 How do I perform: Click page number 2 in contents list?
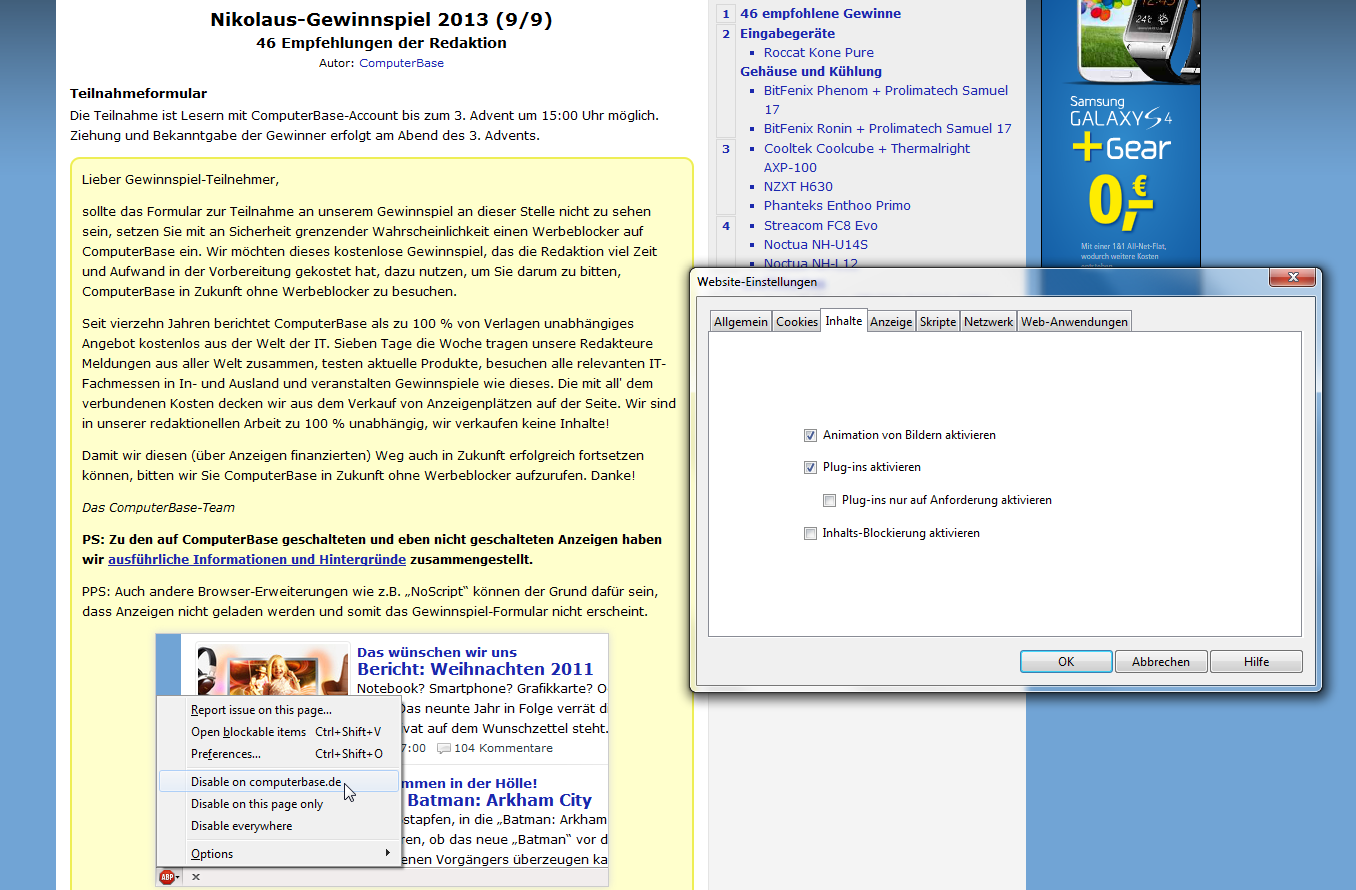[x=727, y=33]
